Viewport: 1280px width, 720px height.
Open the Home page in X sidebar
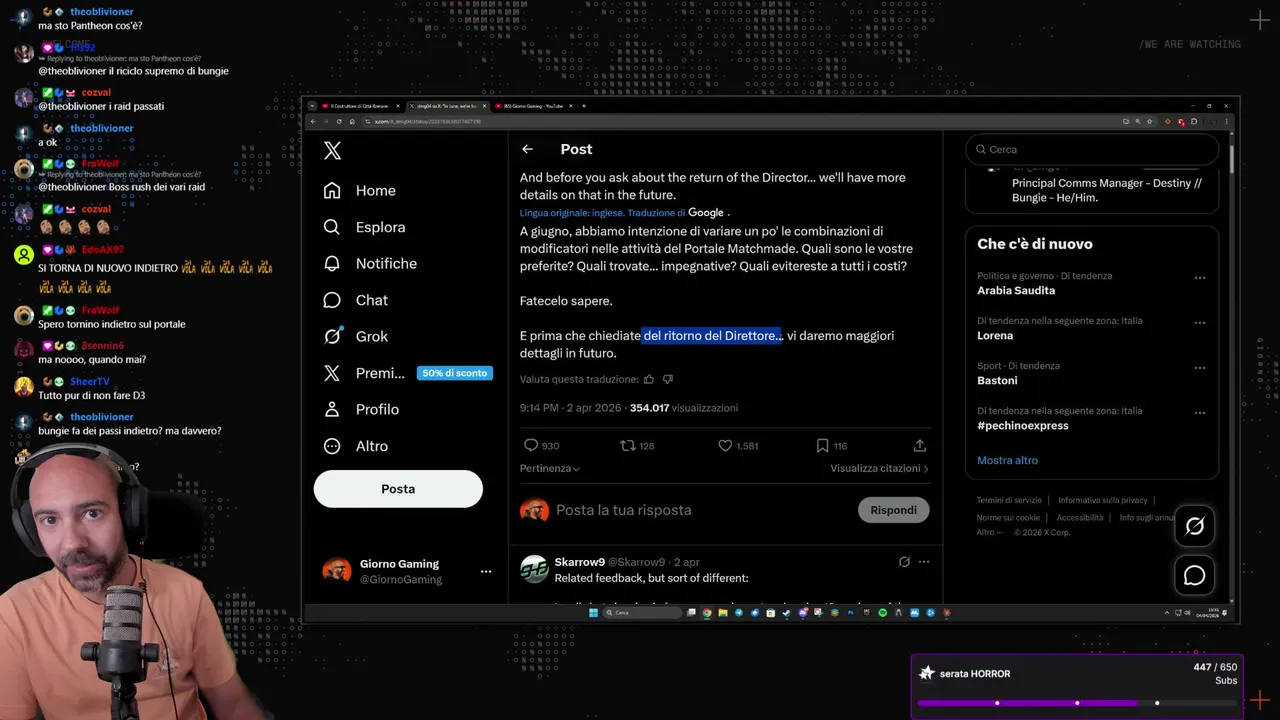tap(360, 191)
